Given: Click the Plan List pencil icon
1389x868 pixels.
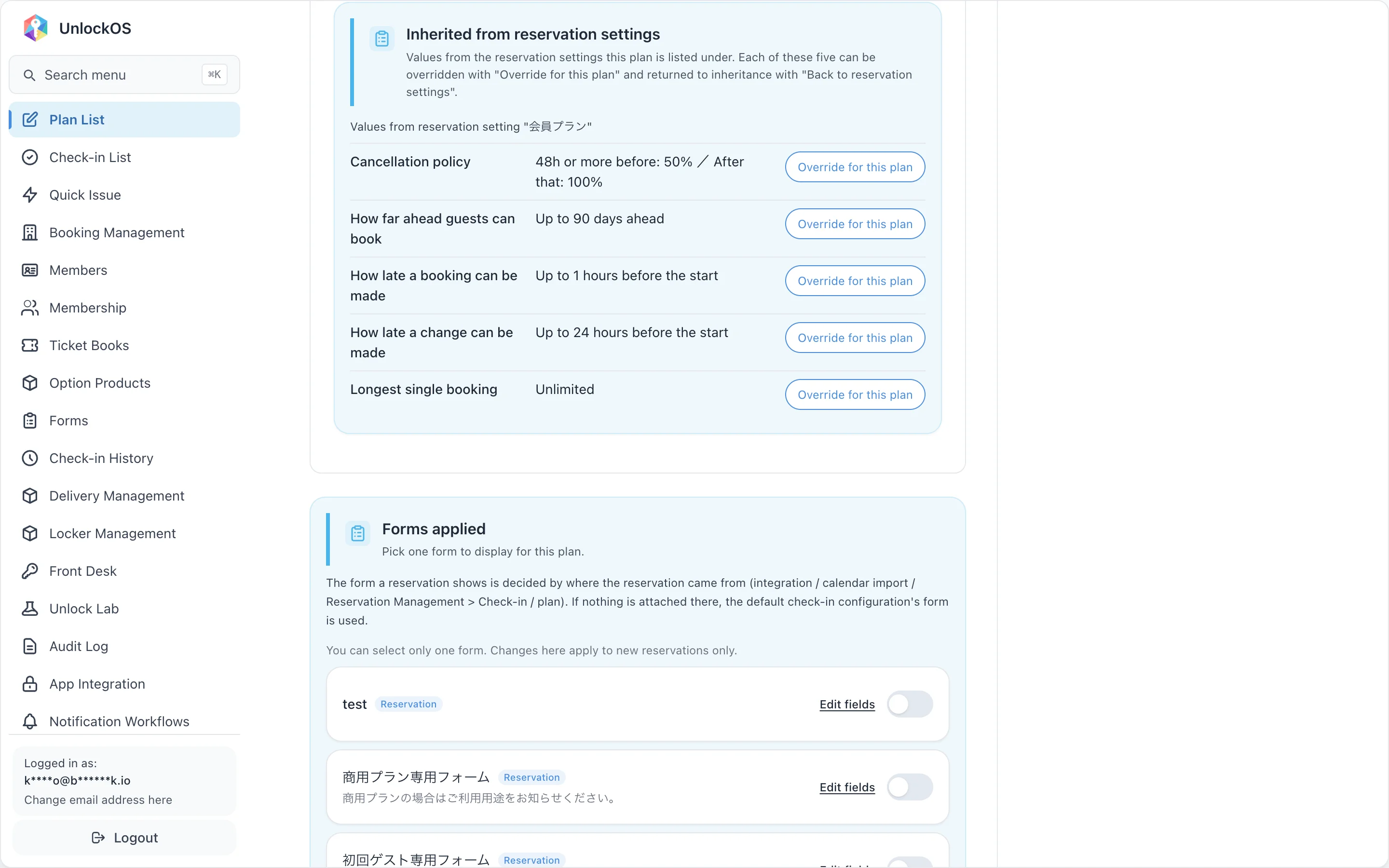Looking at the screenshot, I should pyautogui.click(x=30, y=120).
